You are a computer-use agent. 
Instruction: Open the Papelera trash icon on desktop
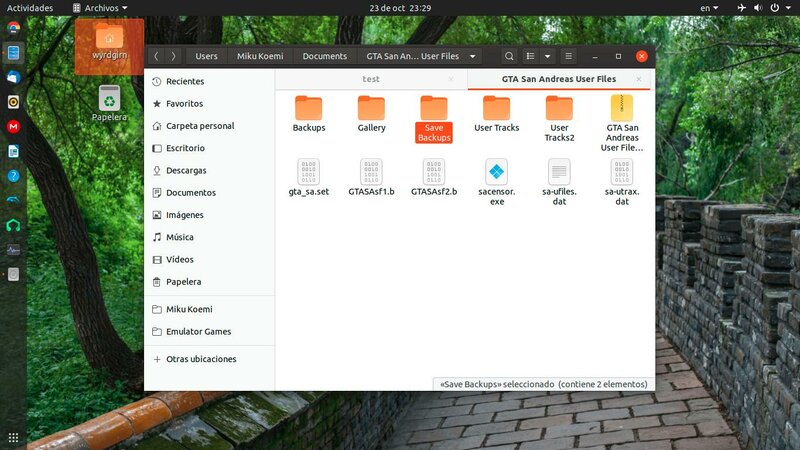point(109,98)
